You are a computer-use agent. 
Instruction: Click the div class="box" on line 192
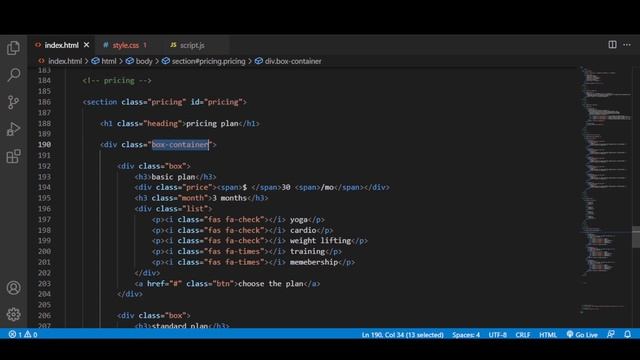coord(153,166)
